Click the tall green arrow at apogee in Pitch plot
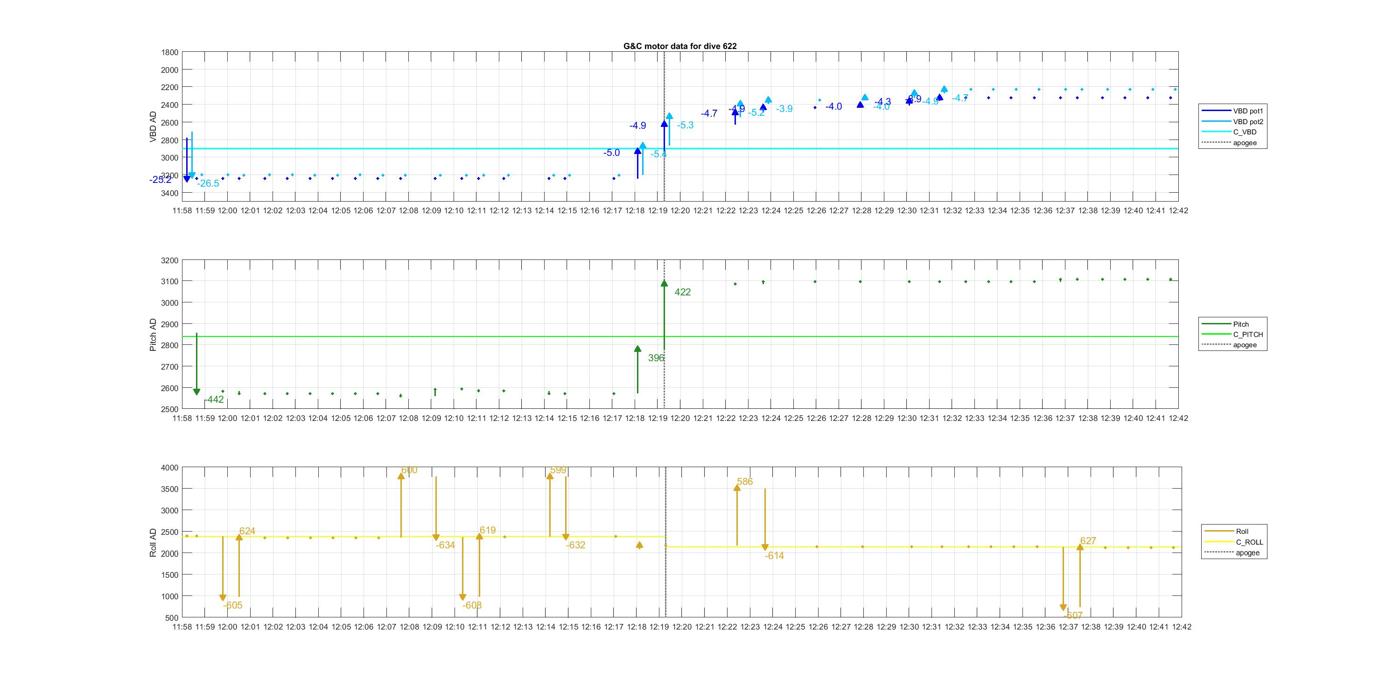 click(664, 315)
